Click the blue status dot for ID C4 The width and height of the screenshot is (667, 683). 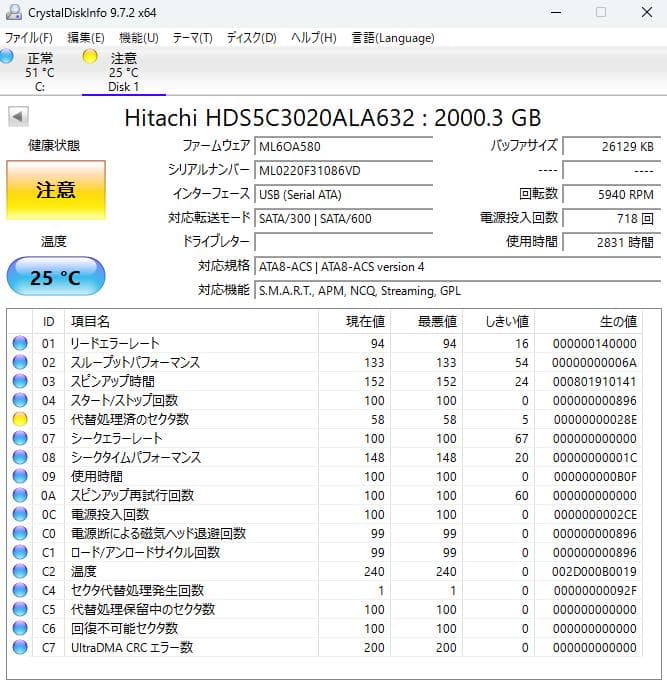[x=20, y=591]
